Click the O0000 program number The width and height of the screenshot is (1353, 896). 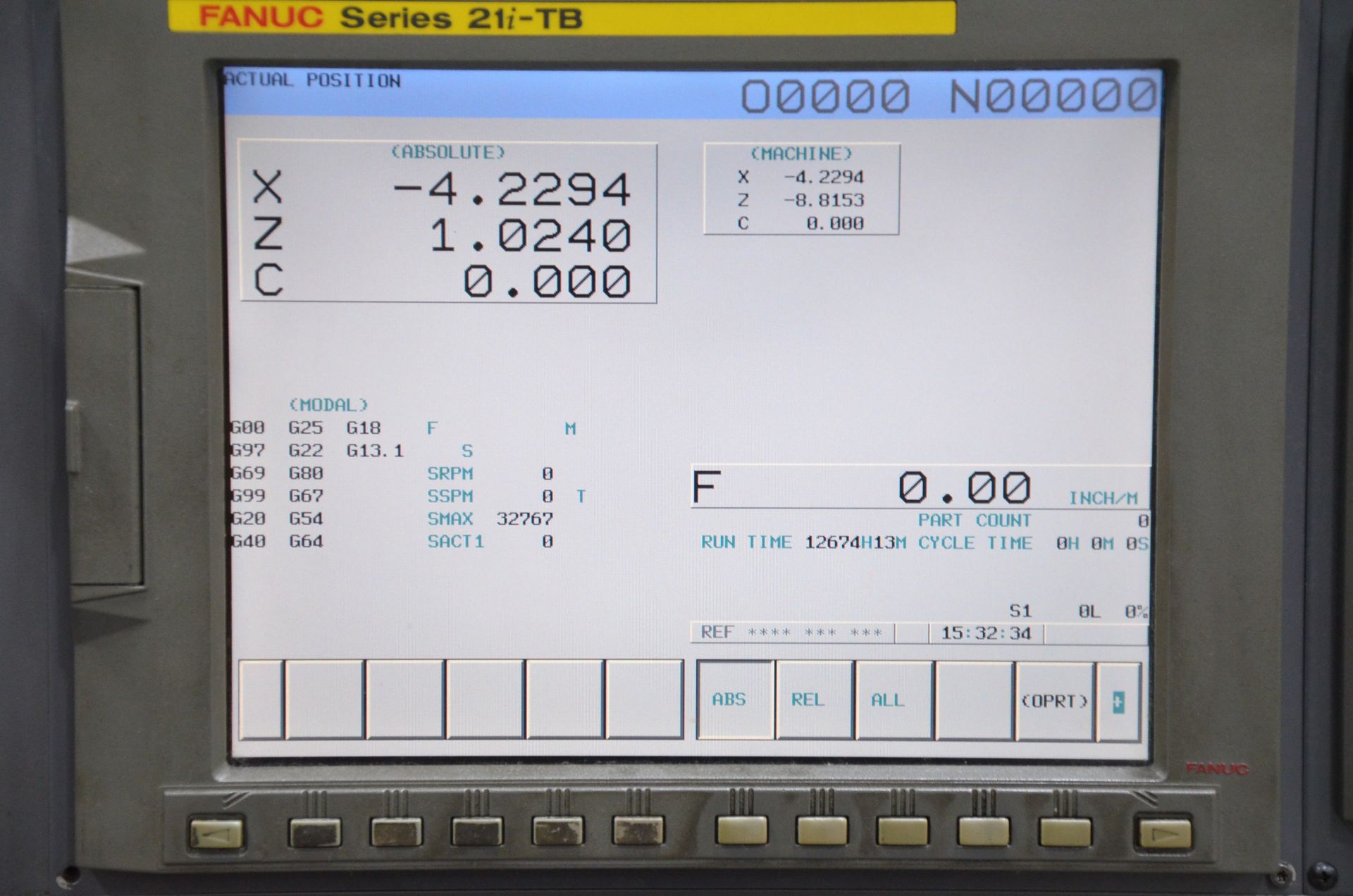click(x=825, y=96)
